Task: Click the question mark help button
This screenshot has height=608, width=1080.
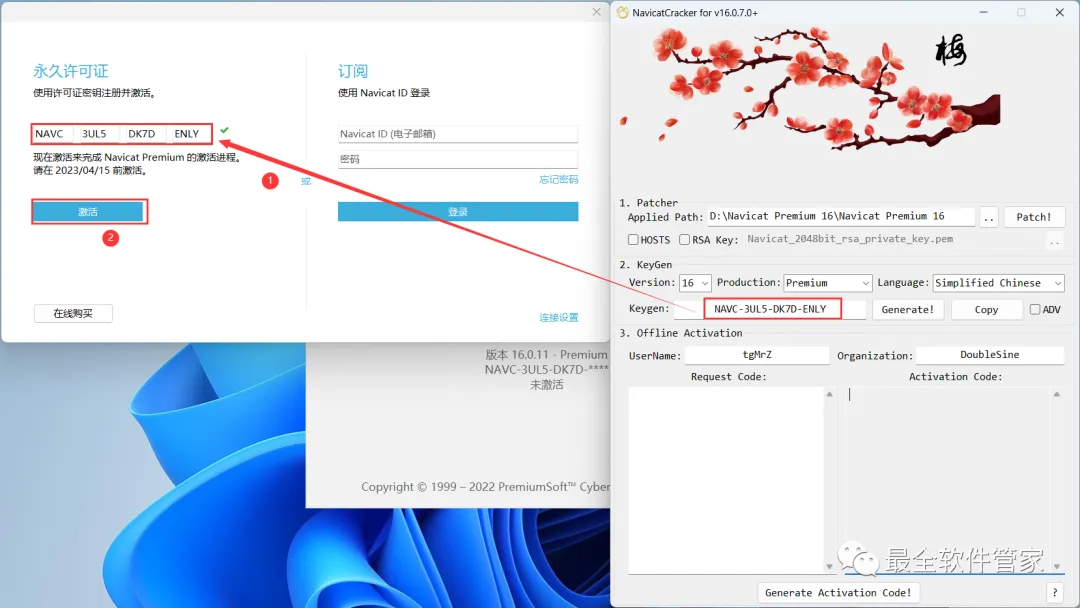Action: coord(1055,592)
